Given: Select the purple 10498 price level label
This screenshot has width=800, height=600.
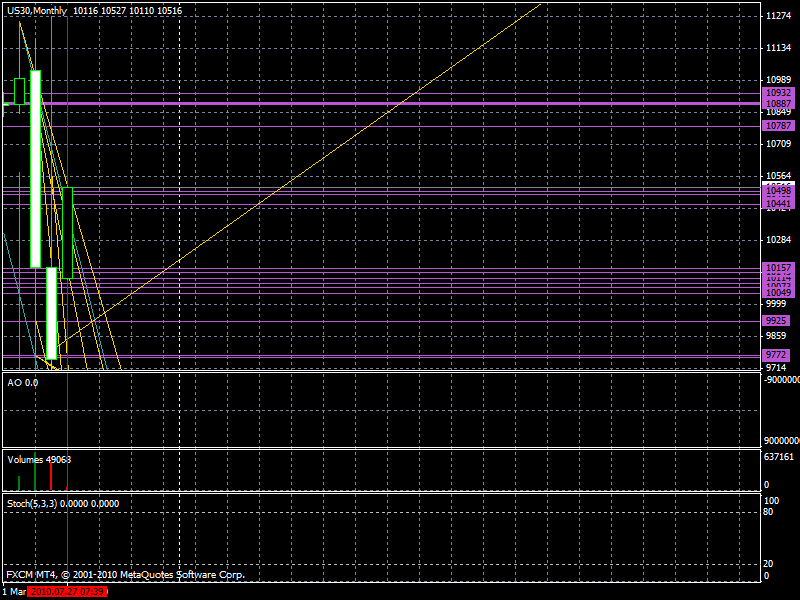Looking at the screenshot, I should pyautogui.click(x=778, y=191).
